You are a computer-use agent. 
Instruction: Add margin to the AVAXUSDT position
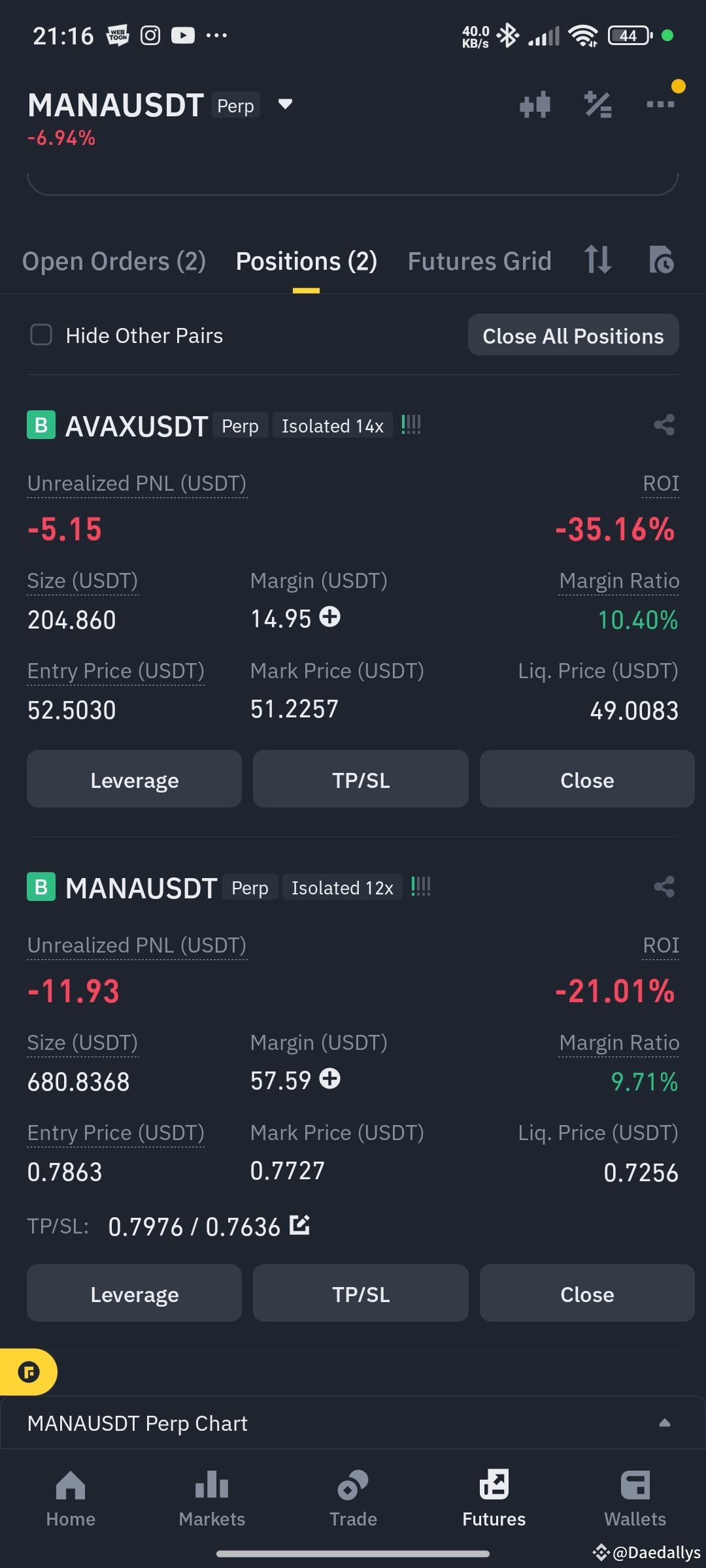click(x=330, y=617)
